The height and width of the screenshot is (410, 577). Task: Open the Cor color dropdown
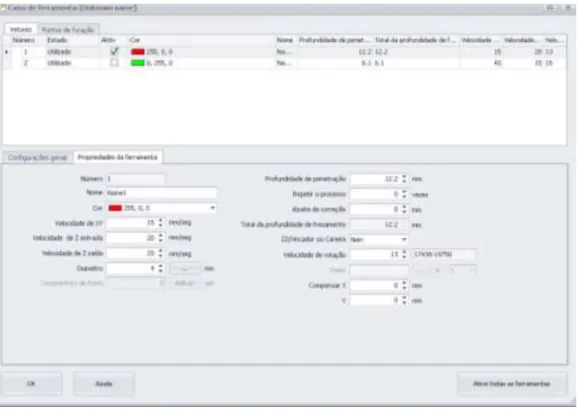click(212, 208)
